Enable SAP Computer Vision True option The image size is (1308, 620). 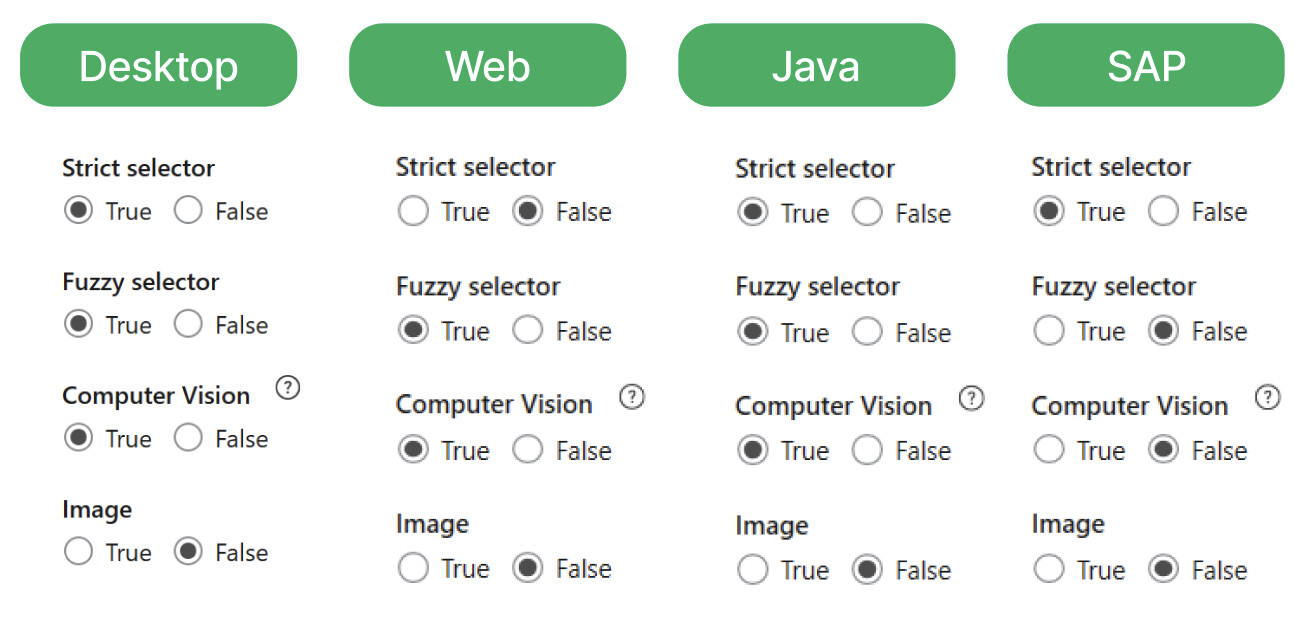point(1049,450)
